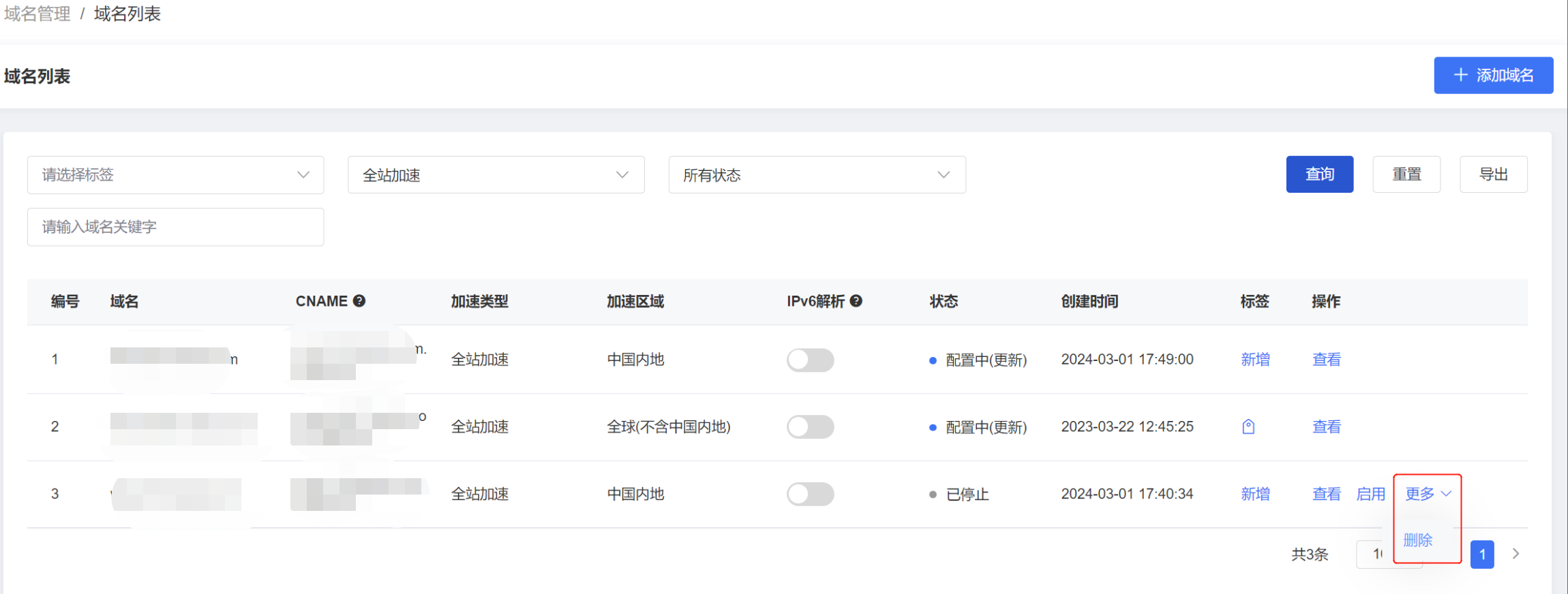Click 查看 in row 2
The image size is (1568, 594).
tap(1327, 427)
